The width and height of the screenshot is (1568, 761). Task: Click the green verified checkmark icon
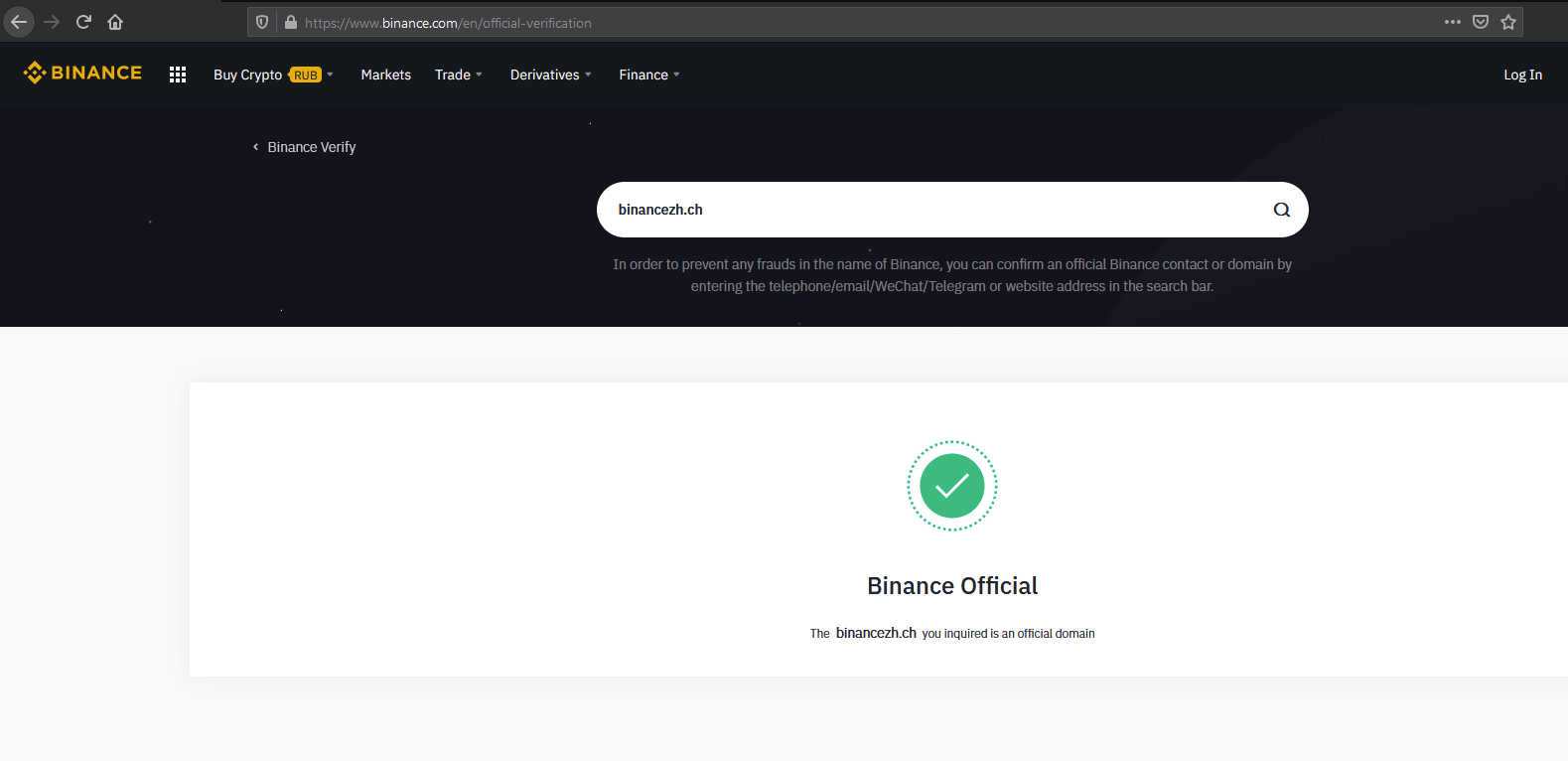click(952, 486)
